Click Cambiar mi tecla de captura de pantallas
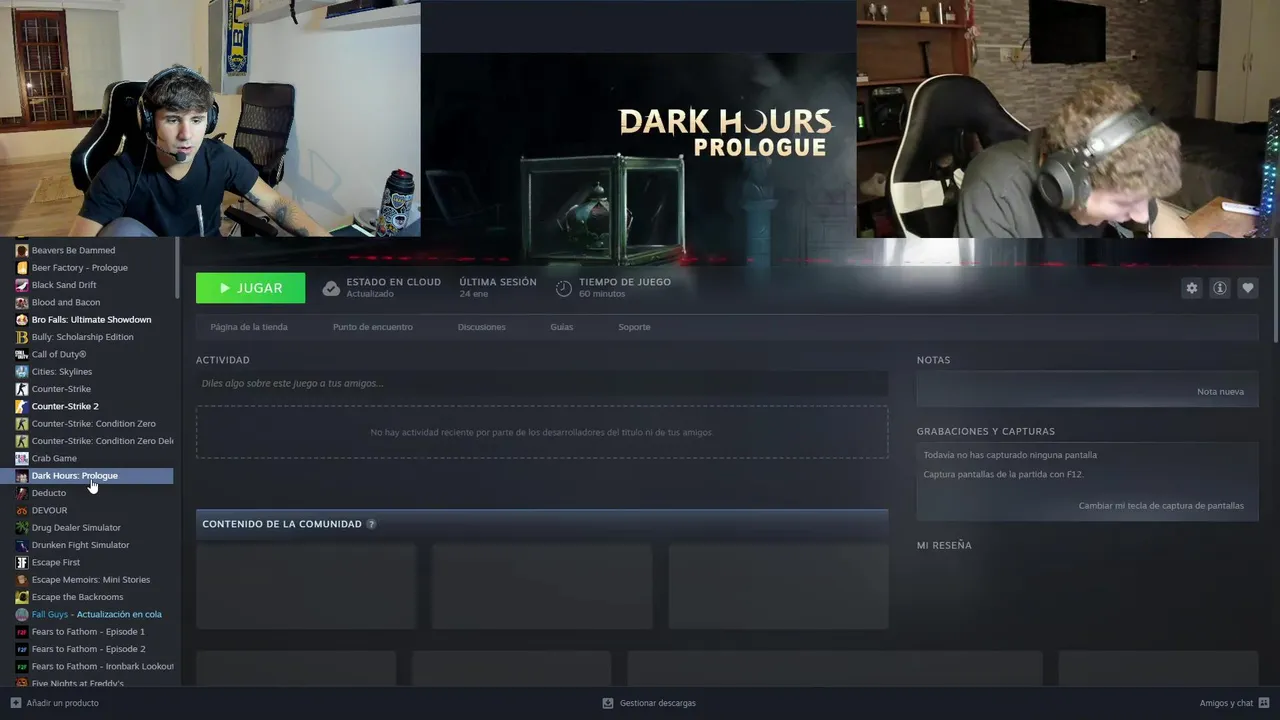The image size is (1280, 720). click(x=1161, y=506)
